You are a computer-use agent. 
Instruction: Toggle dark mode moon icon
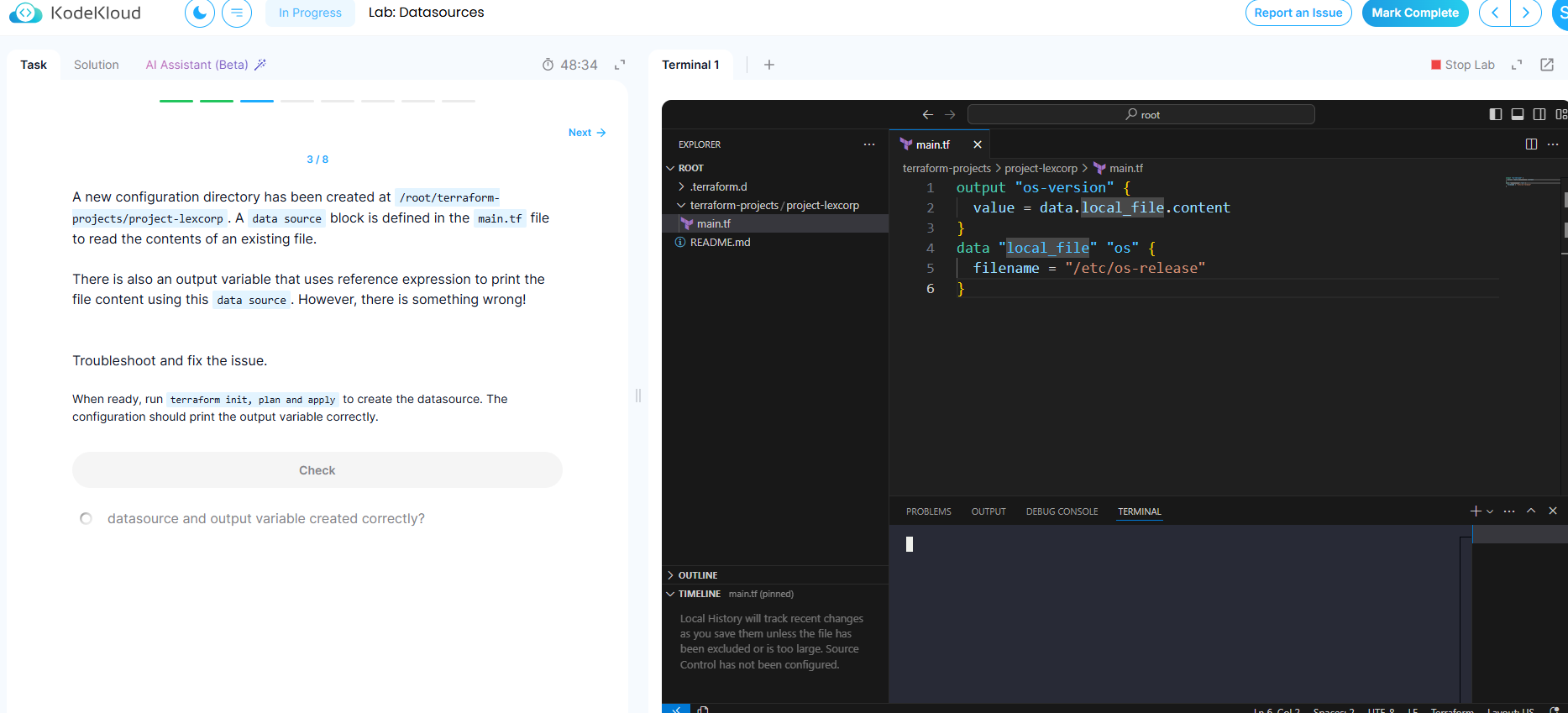pyautogui.click(x=200, y=13)
